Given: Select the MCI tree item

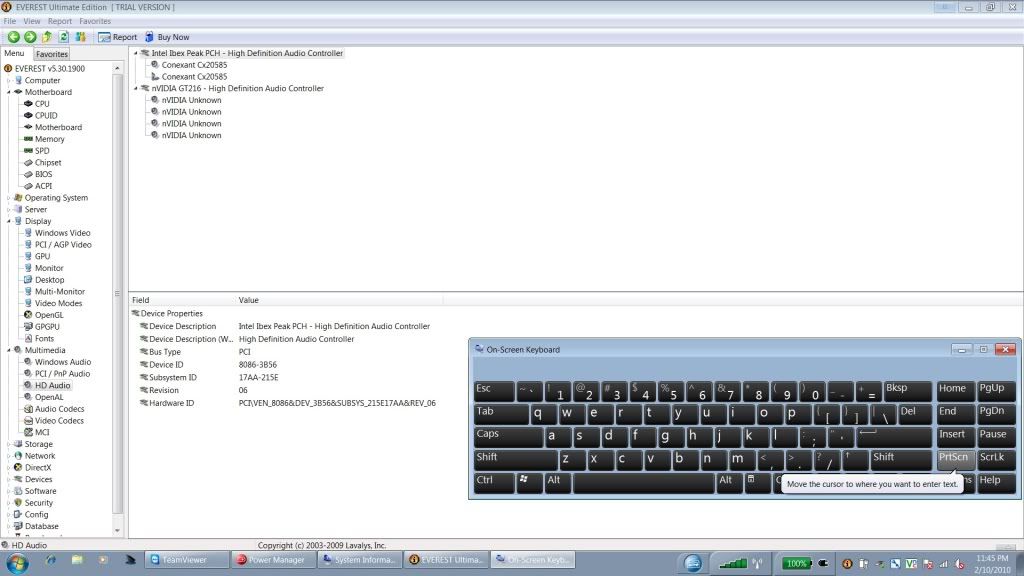Looking at the screenshot, I should click(x=42, y=433).
